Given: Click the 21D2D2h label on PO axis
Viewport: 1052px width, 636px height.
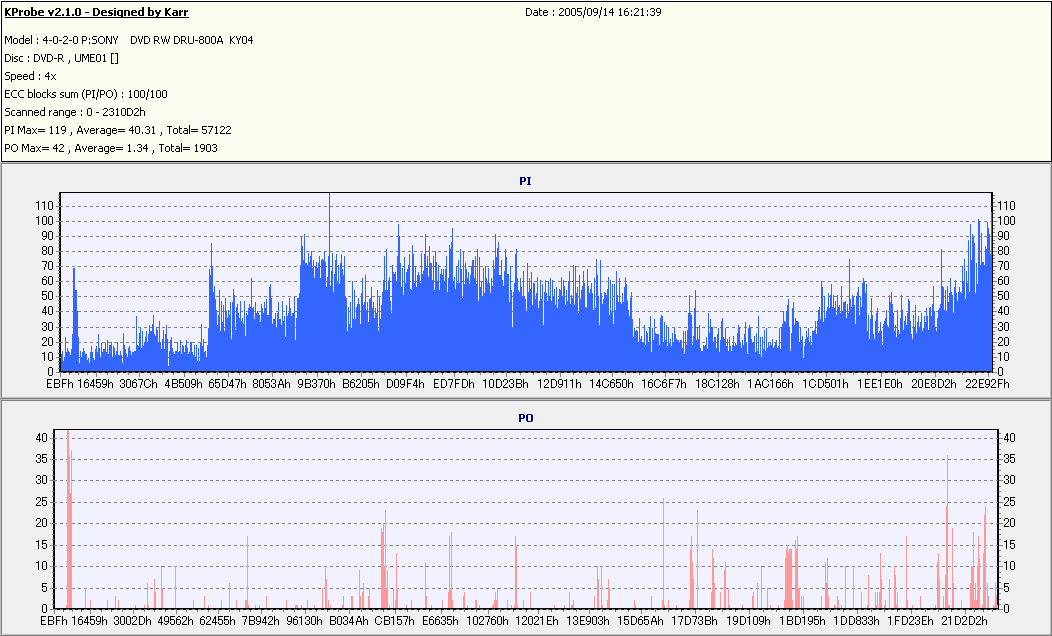Looking at the screenshot, I should click(964, 621).
